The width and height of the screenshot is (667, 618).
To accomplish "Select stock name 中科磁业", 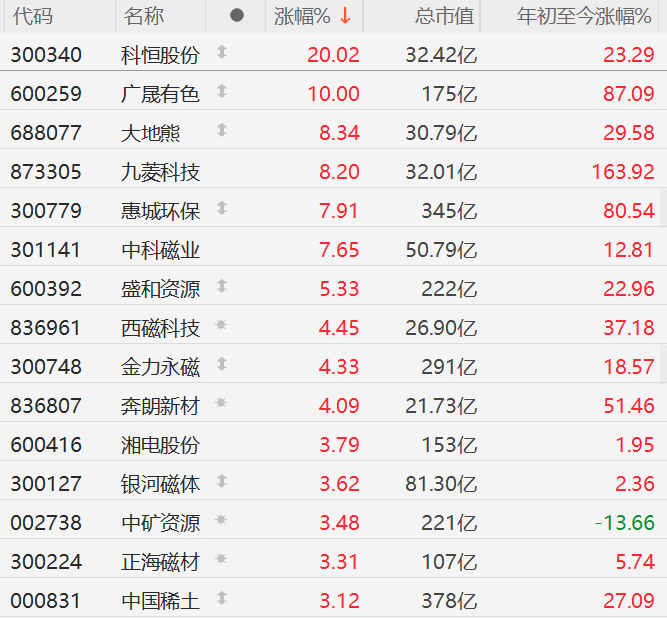I will coord(160,250).
